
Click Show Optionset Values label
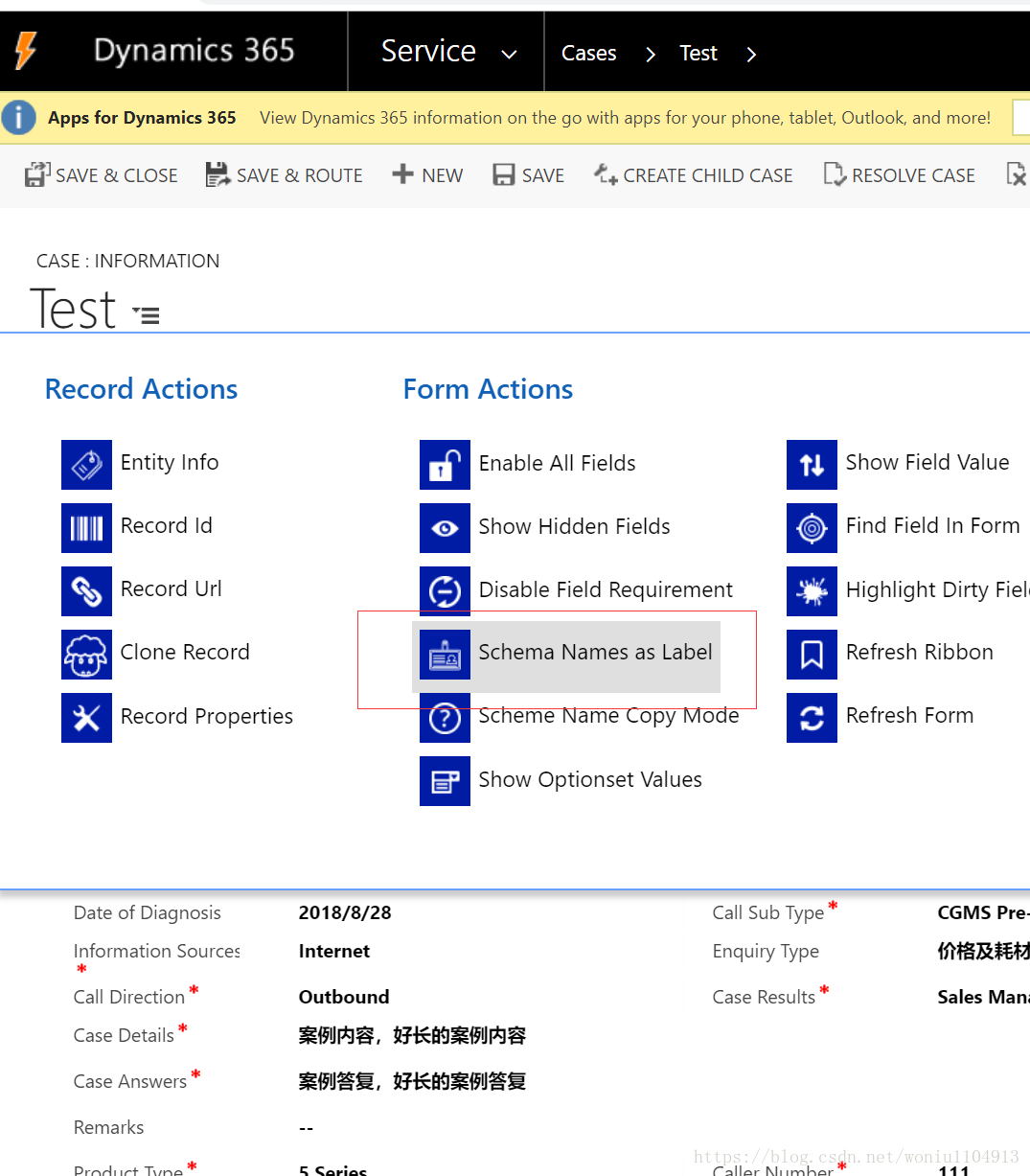tap(590, 779)
